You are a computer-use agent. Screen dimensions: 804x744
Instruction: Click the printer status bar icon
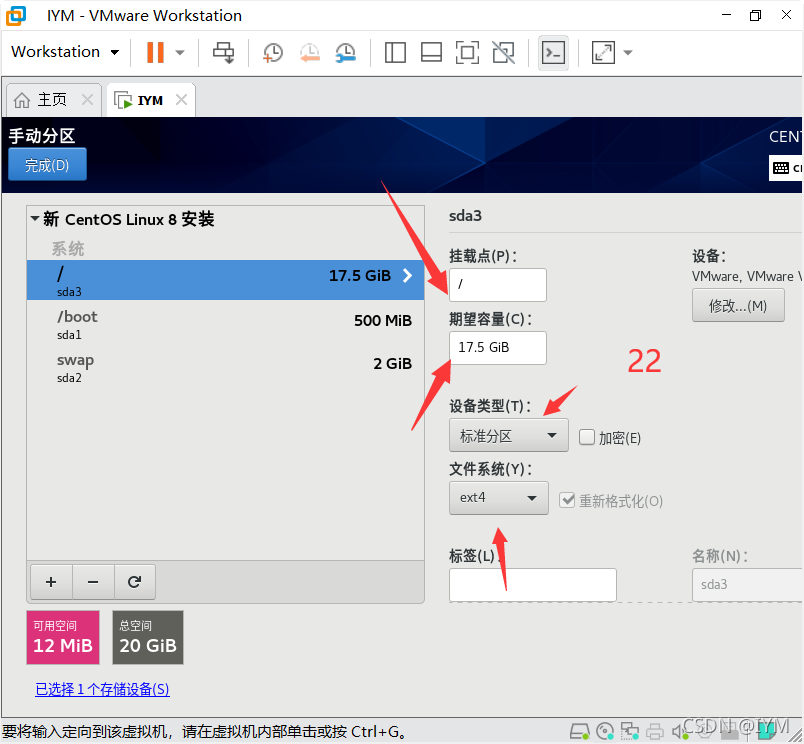pos(655,731)
